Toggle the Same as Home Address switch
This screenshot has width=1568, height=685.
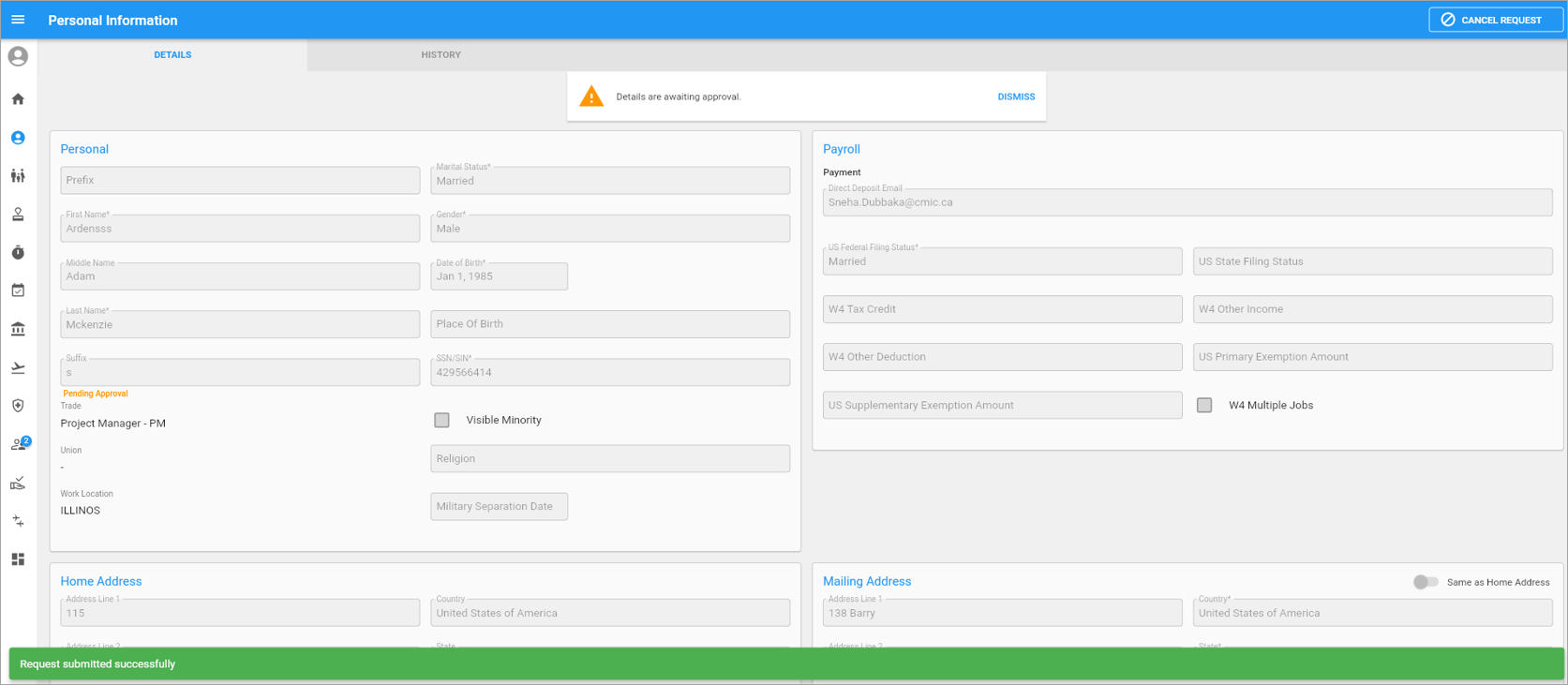tap(1426, 582)
